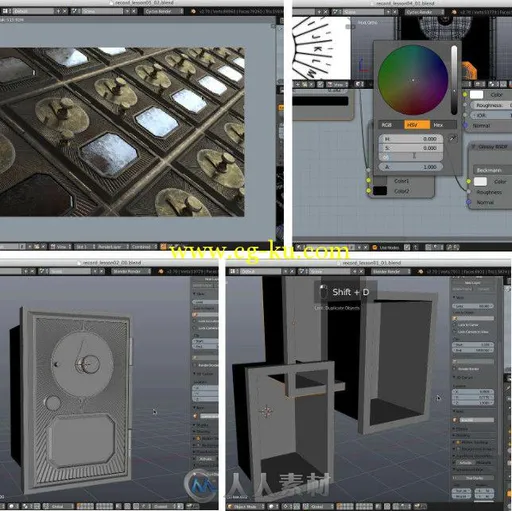Click the H value field in color picker

pyautogui.click(x=411, y=139)
